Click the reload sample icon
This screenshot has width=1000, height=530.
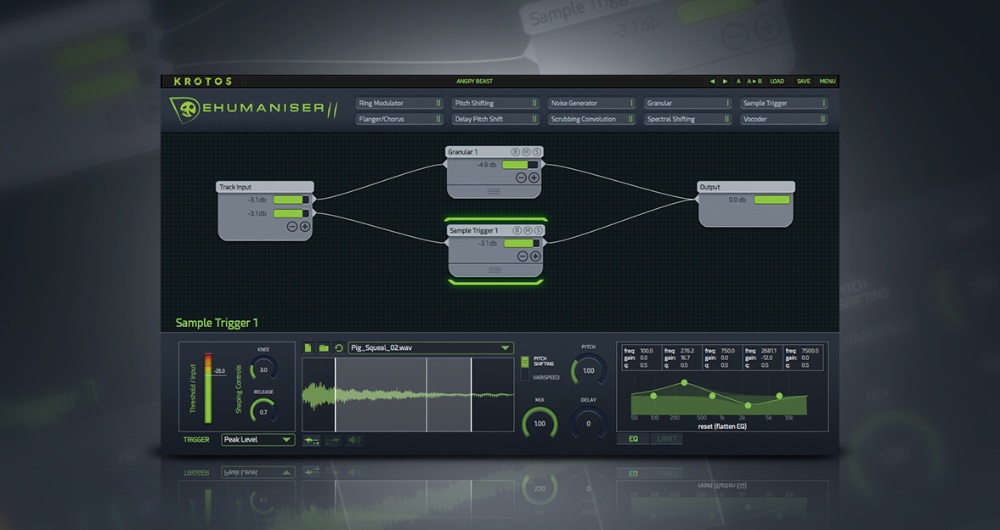pyautogui.click(x=339, y=348)
